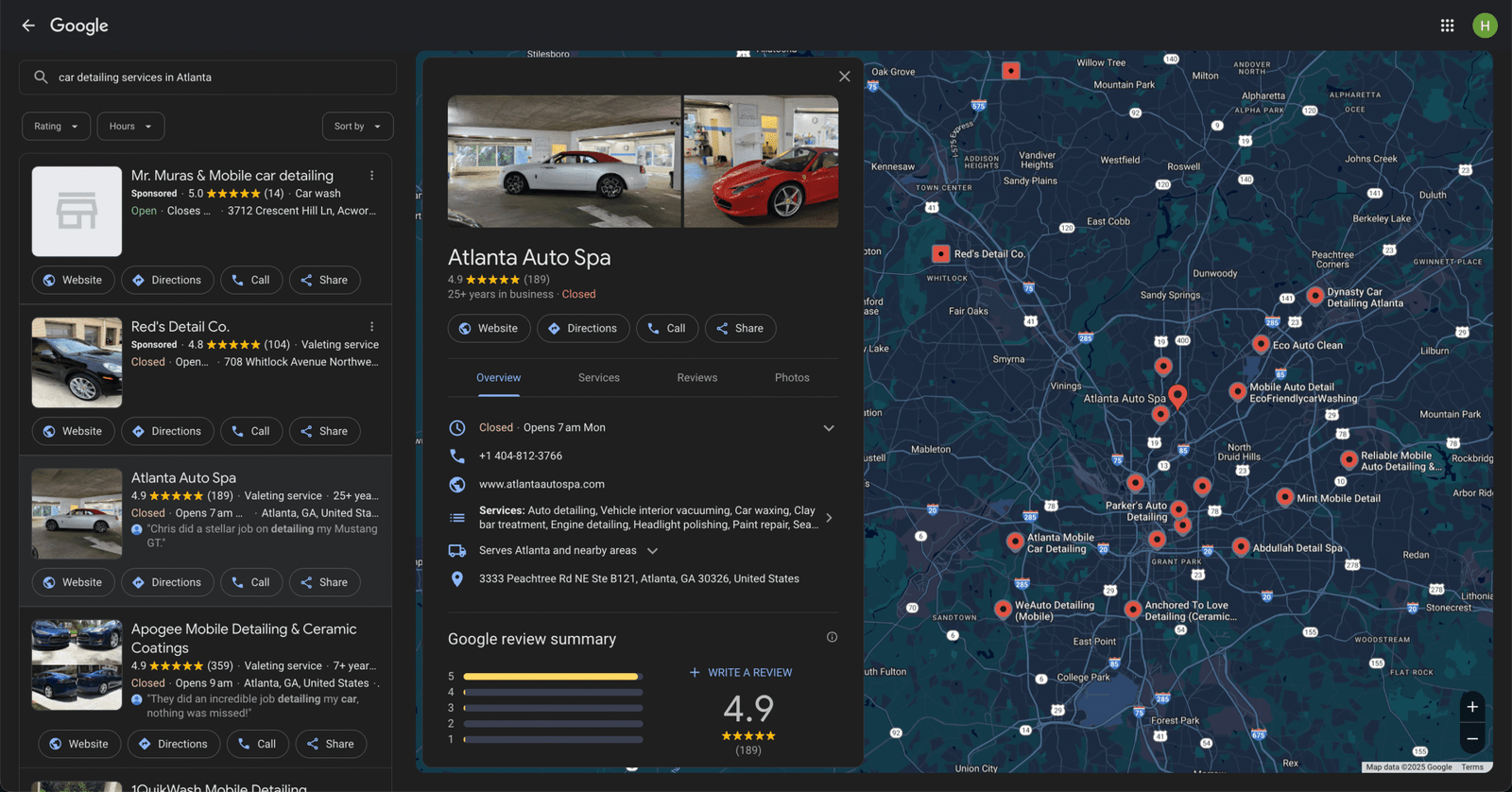Open the Sort by dropdown
The height and width of the screenshot is (792, 1512).
point(358,126)
